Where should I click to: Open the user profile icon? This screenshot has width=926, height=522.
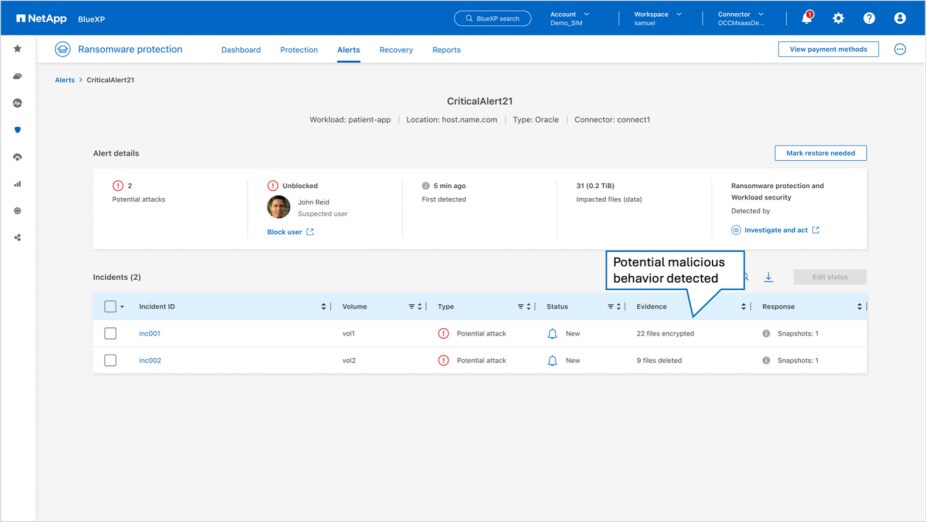[x=900, y=18]
